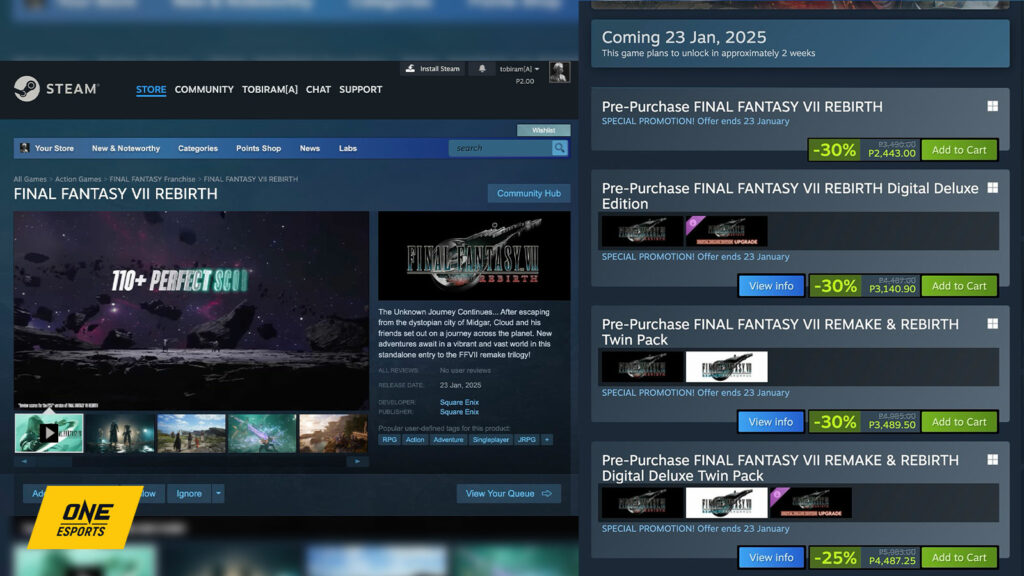
Task: Click the user avatar picture
Action: [x=559, y=72]
